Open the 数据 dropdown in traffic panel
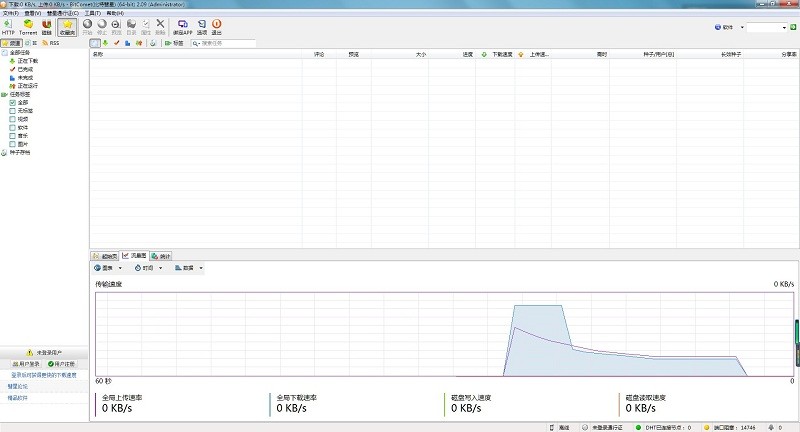This screenshot has width=800, height=432. (x=189, y=268)
